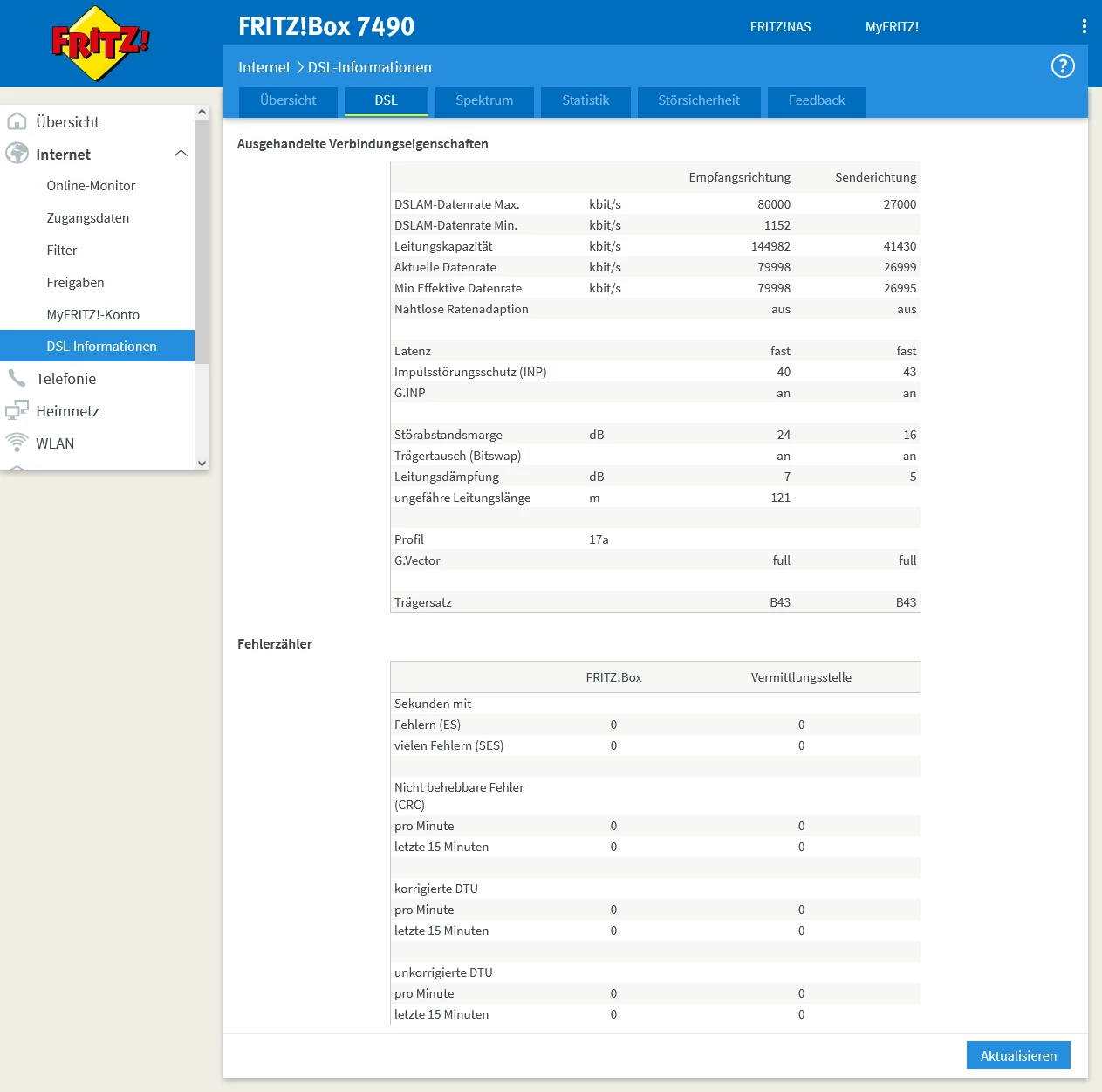Open Freigaben in the sidebar

click(x=75, y=283)
